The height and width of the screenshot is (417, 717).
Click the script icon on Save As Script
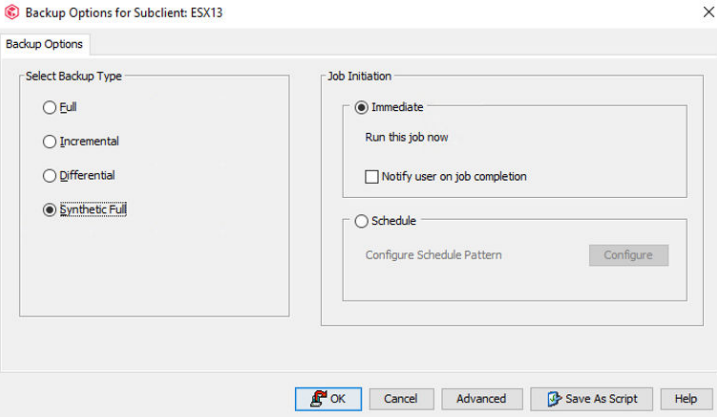(551, 398)
